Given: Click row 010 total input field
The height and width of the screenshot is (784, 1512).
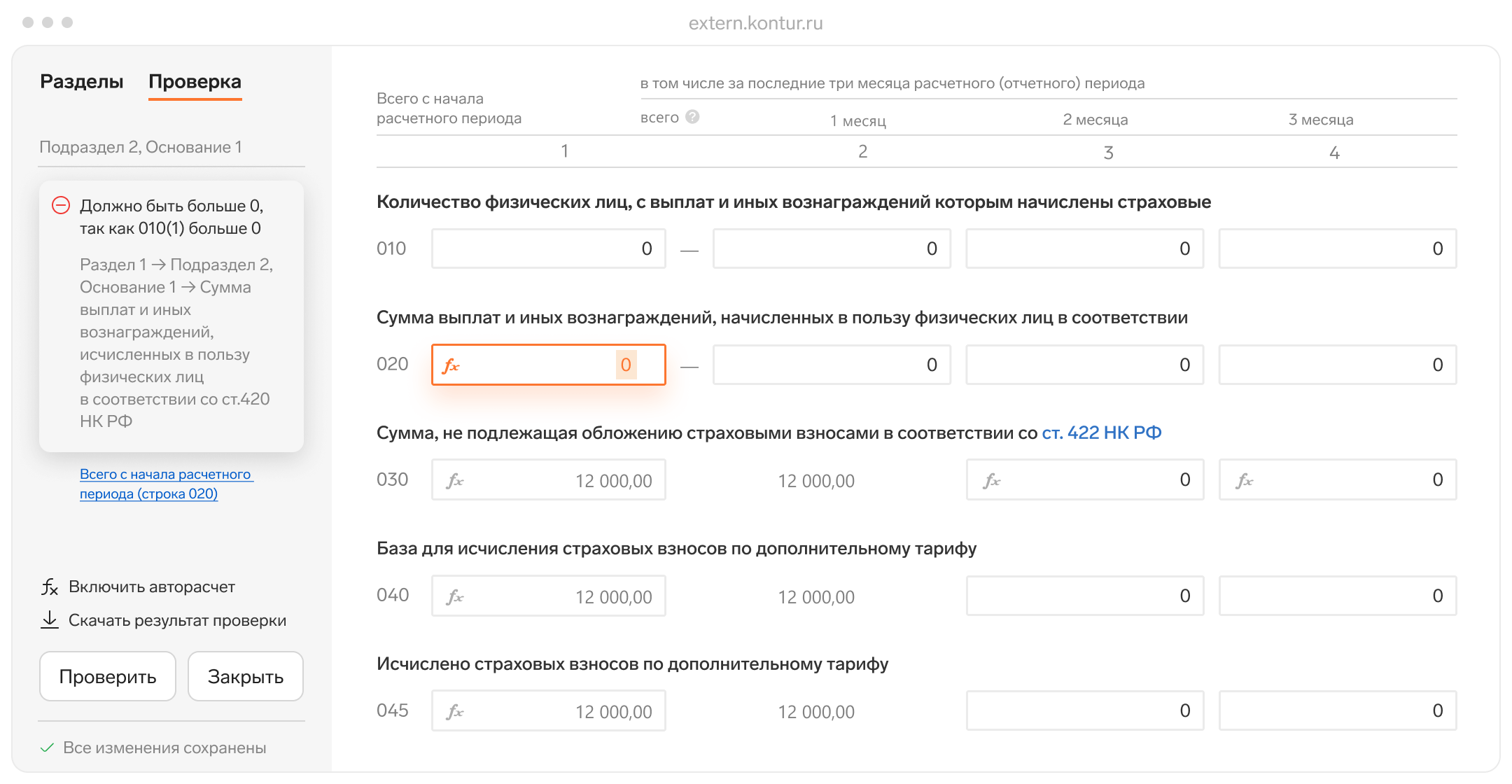Looking at the screenshot, I should point(548,248).
